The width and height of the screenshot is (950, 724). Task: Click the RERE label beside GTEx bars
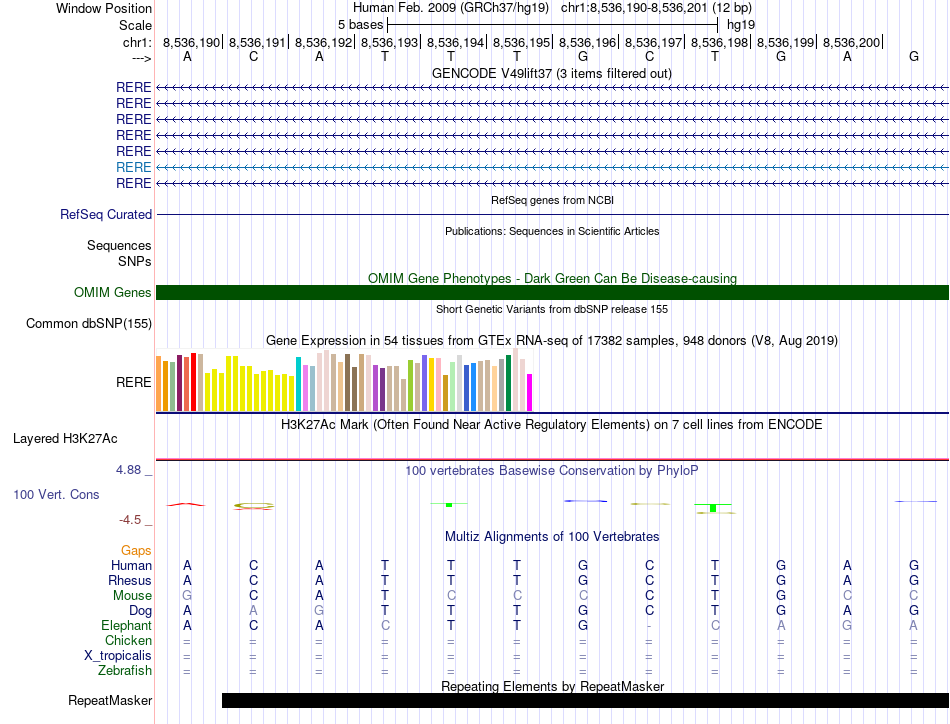[x=133, y=382]
